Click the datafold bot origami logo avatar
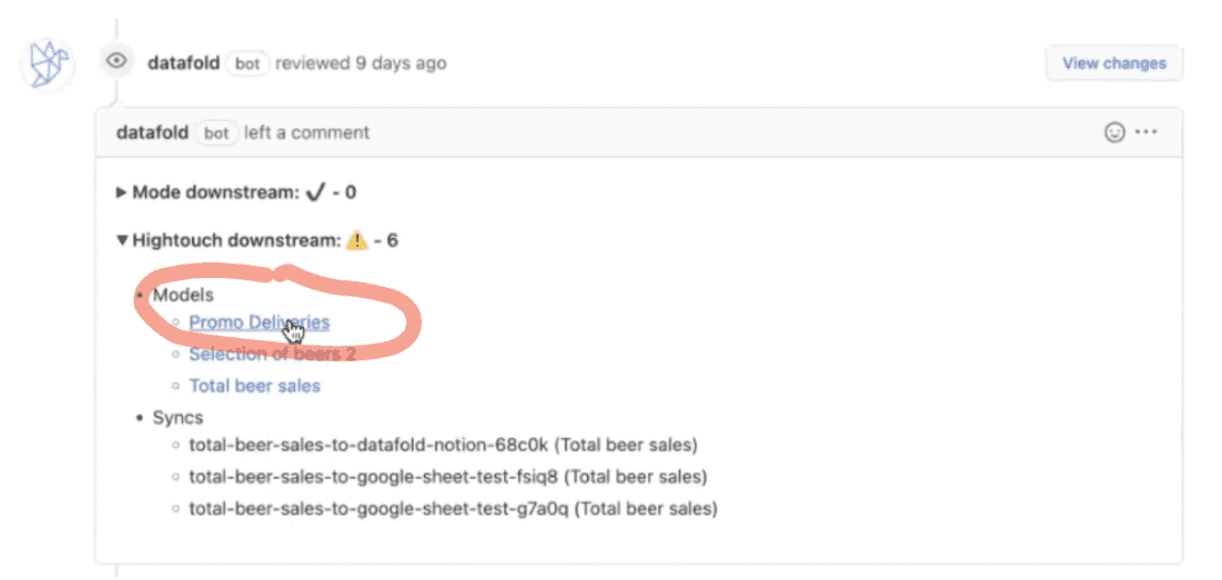This screenshot has height=580, width=1222. tap(46, 63)
